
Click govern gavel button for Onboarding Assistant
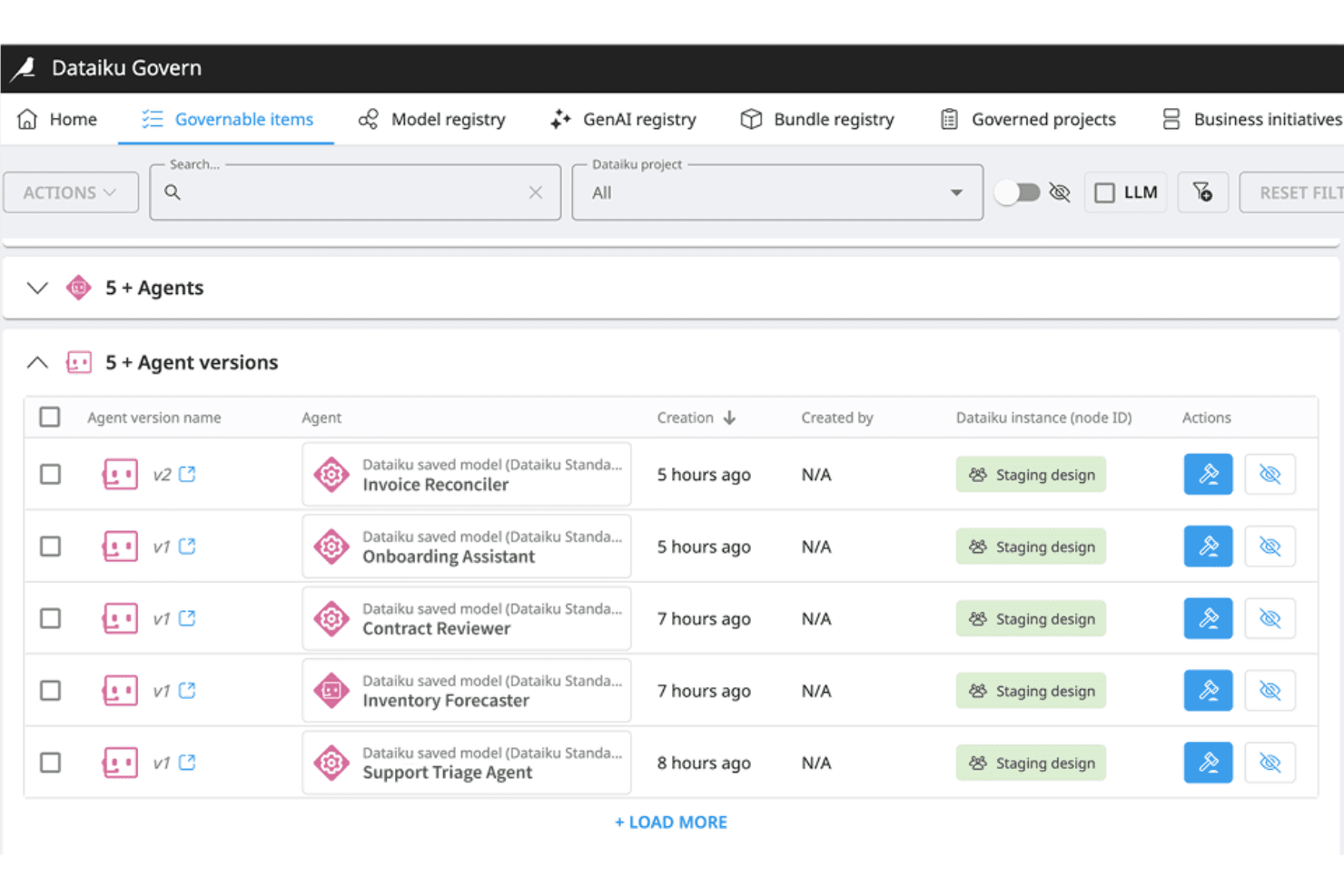1208,546
